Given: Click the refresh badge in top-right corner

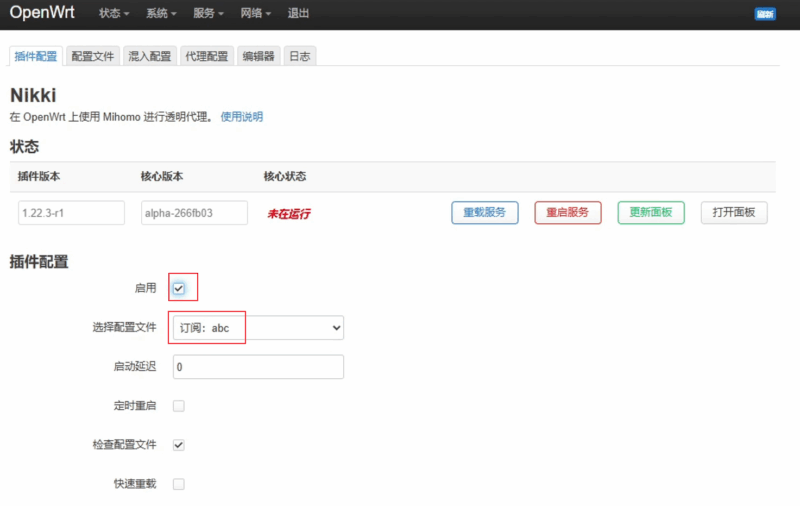Looking at the screenshot, I should 766,14.
